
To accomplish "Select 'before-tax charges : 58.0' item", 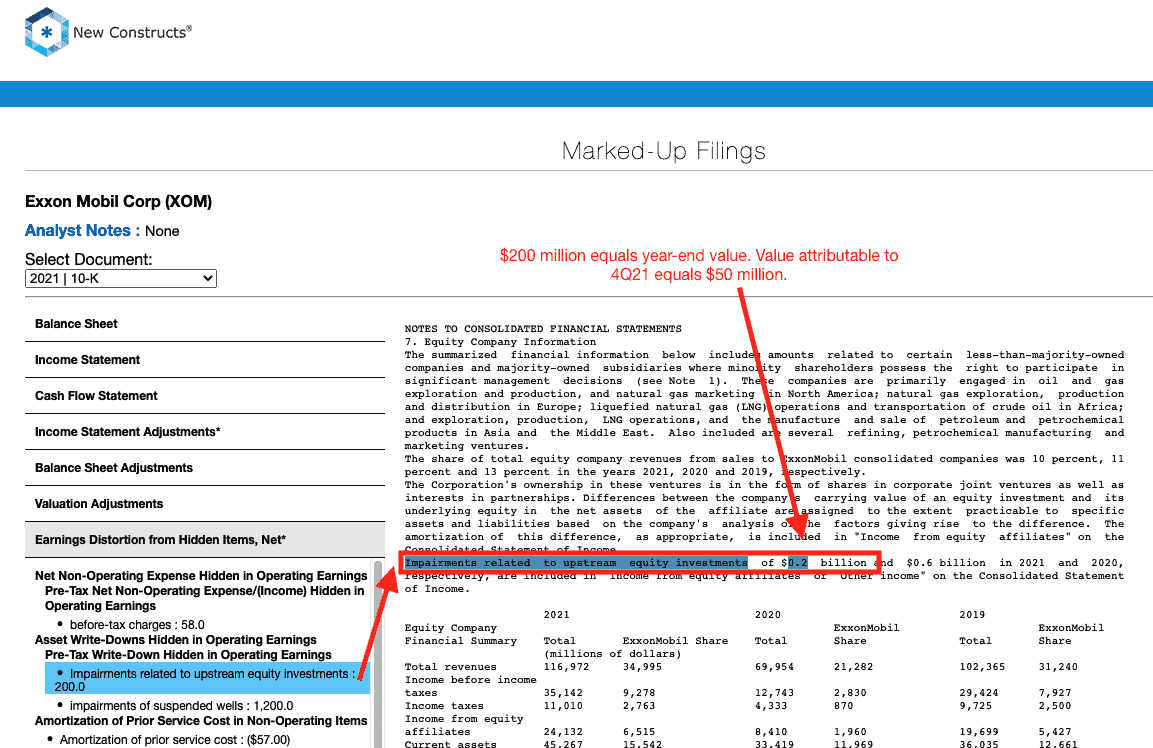I will (x=137, y=624).
